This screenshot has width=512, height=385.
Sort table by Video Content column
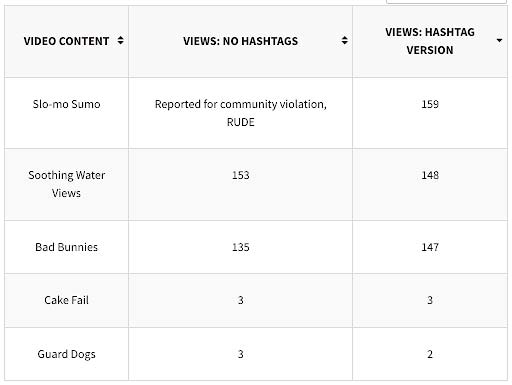120,41
